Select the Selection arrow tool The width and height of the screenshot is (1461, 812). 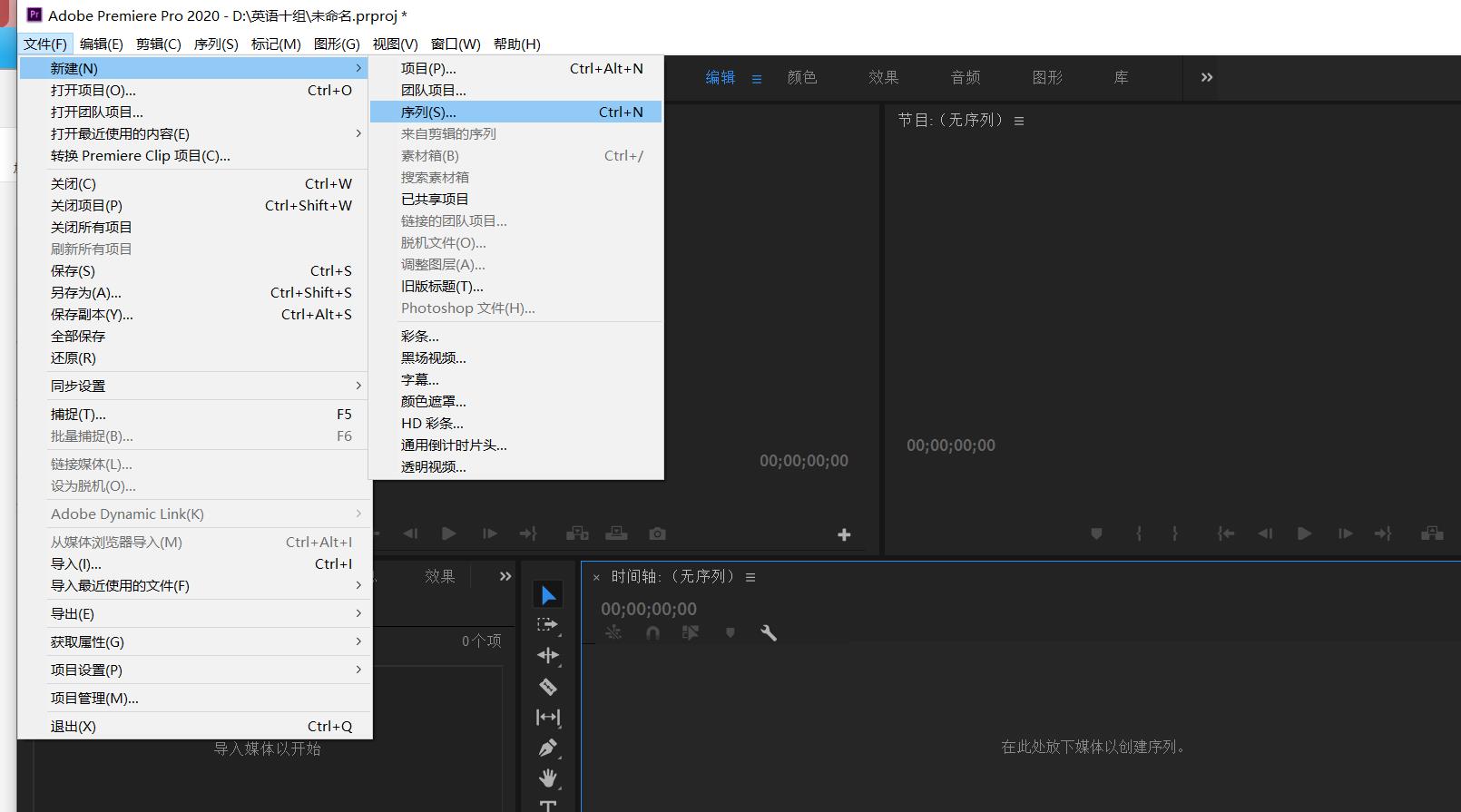(x=548, y=595)
